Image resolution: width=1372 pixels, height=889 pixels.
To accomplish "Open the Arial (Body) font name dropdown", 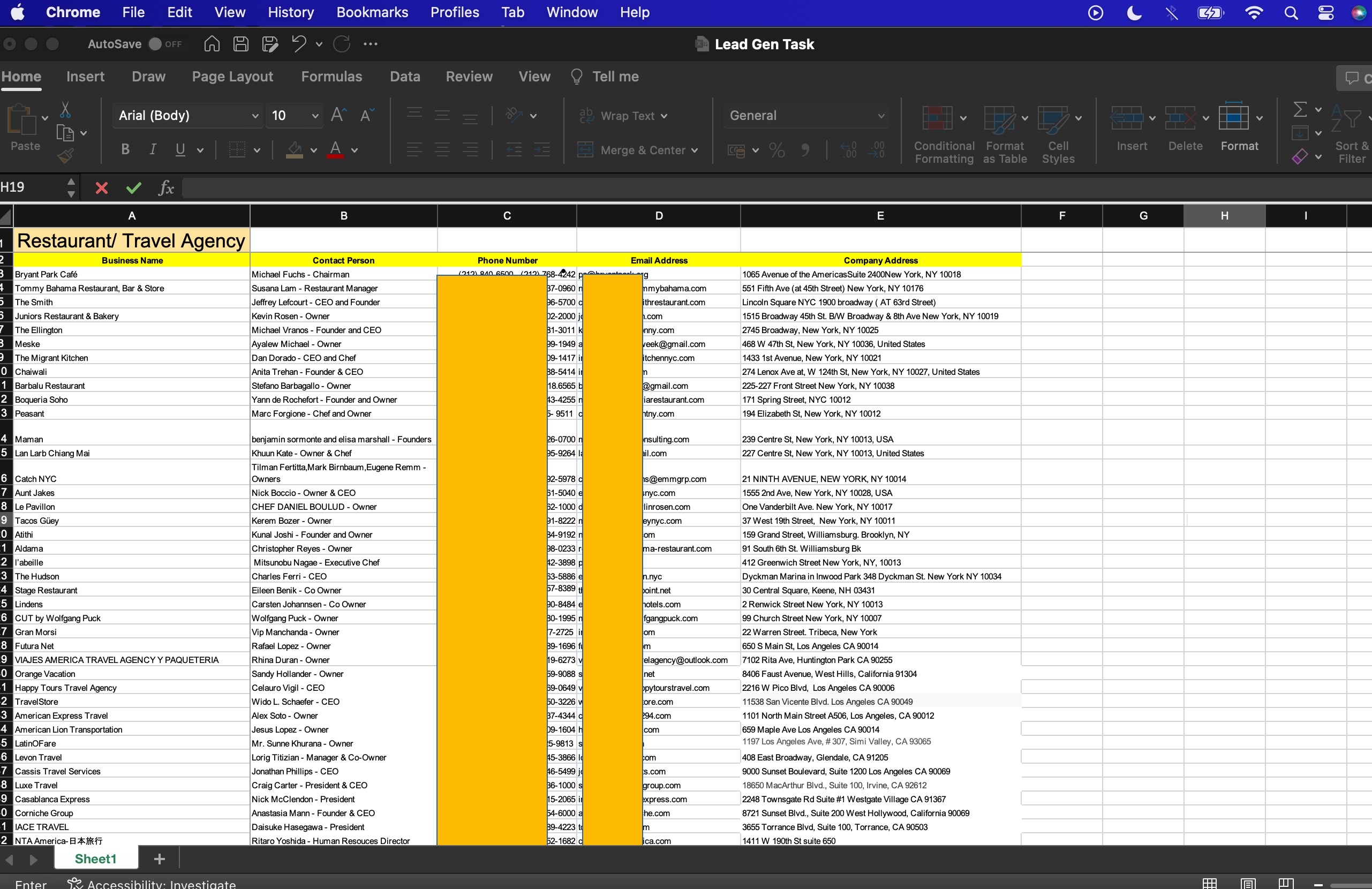I will tap(255, 116).
